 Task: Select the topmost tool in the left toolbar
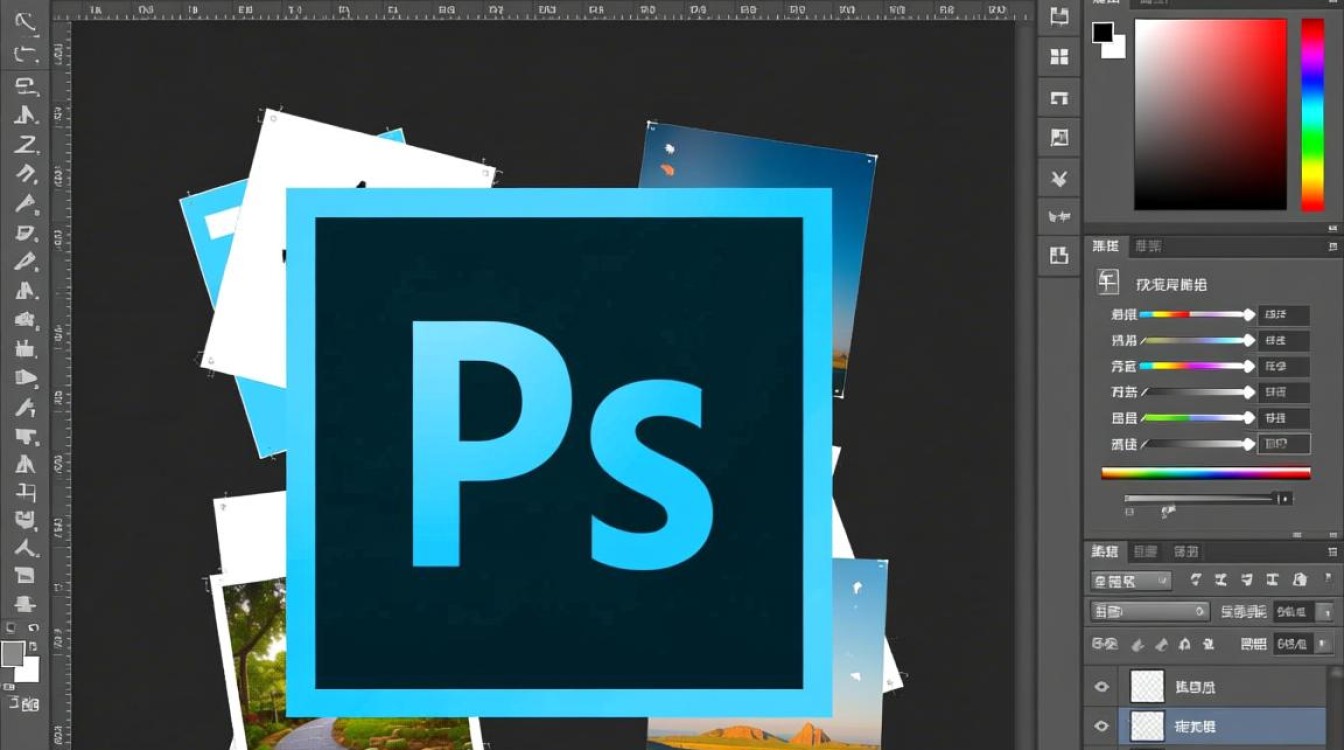pos(24,21)
